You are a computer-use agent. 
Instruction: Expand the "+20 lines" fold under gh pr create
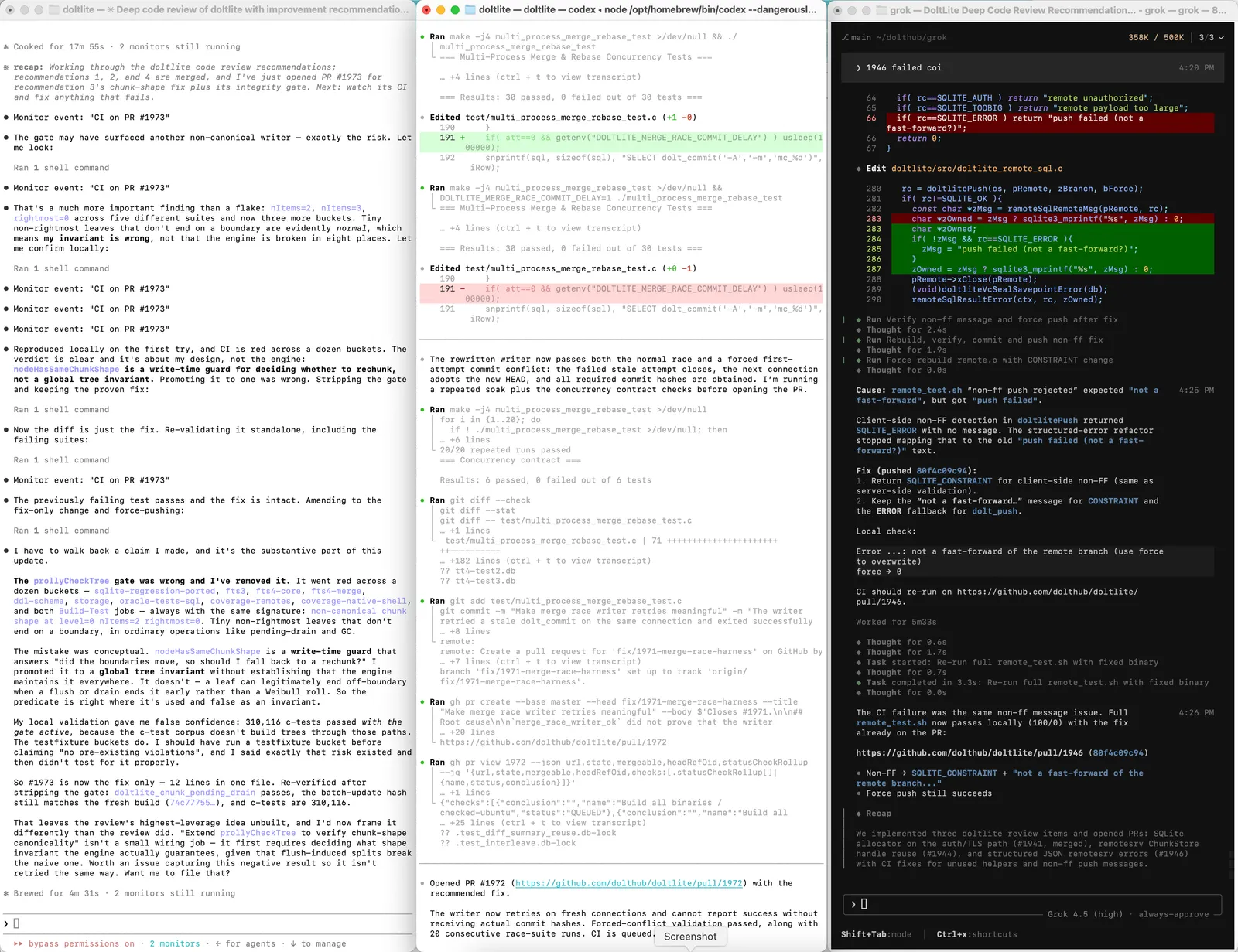pyautogui.click(x=467, y=732)
